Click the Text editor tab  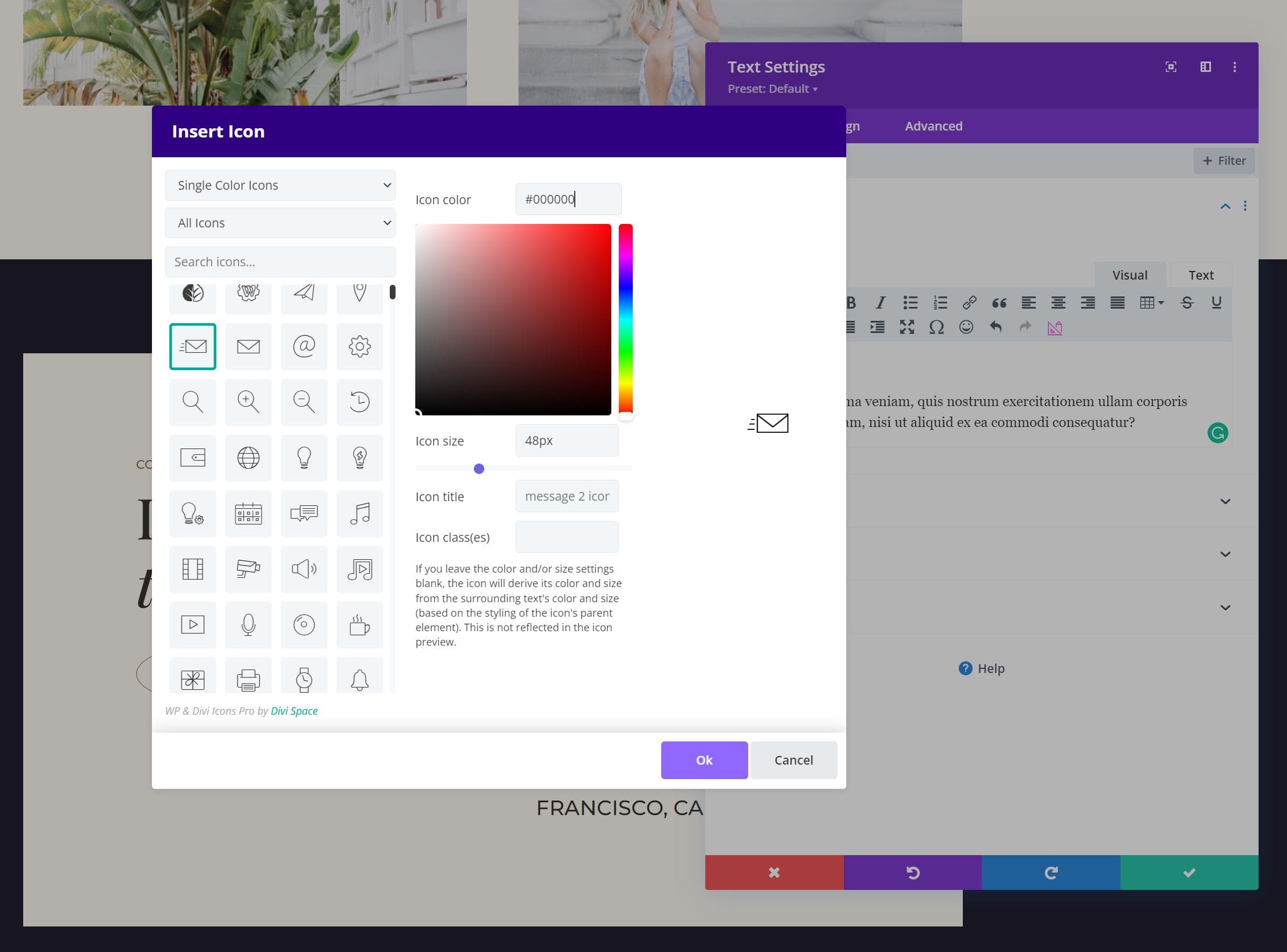(1200, 274)
